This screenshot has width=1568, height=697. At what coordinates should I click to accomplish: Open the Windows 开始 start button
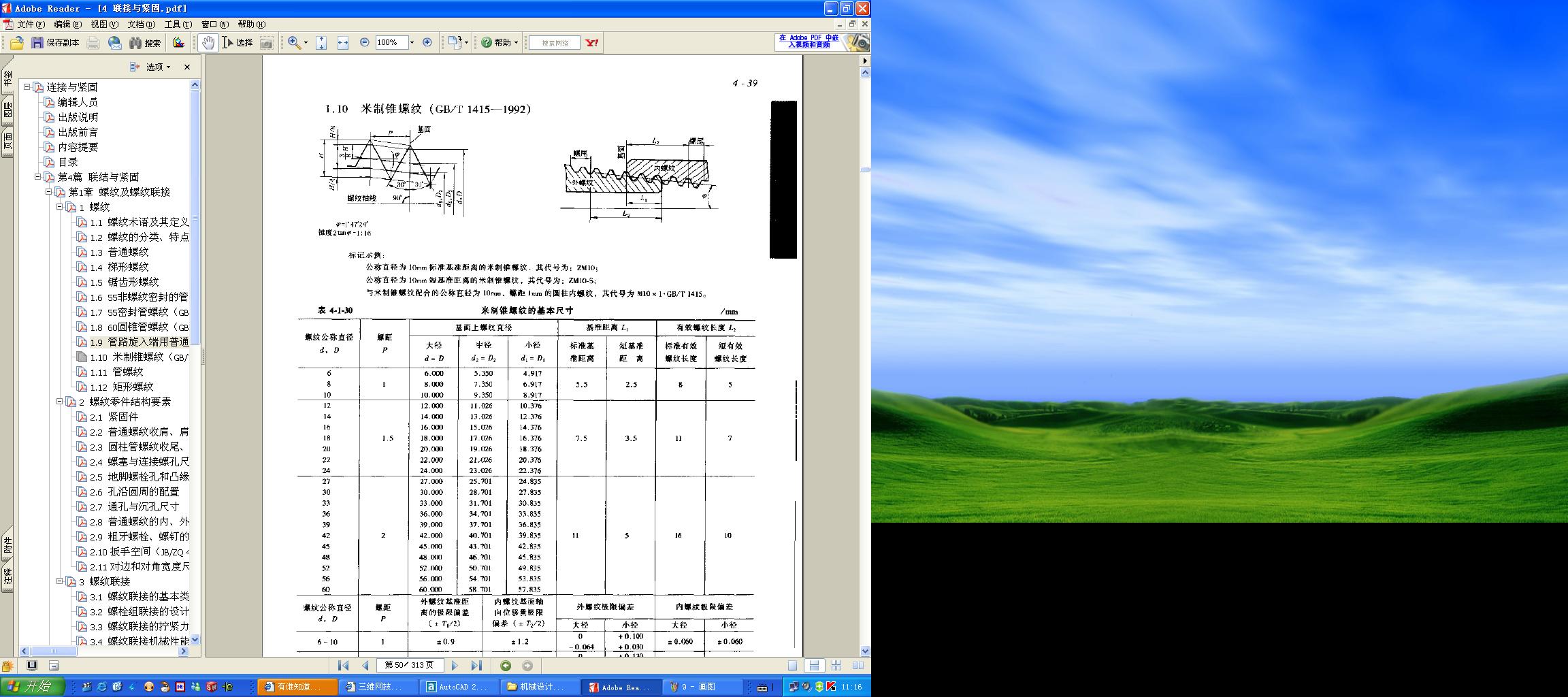point(33,687)
